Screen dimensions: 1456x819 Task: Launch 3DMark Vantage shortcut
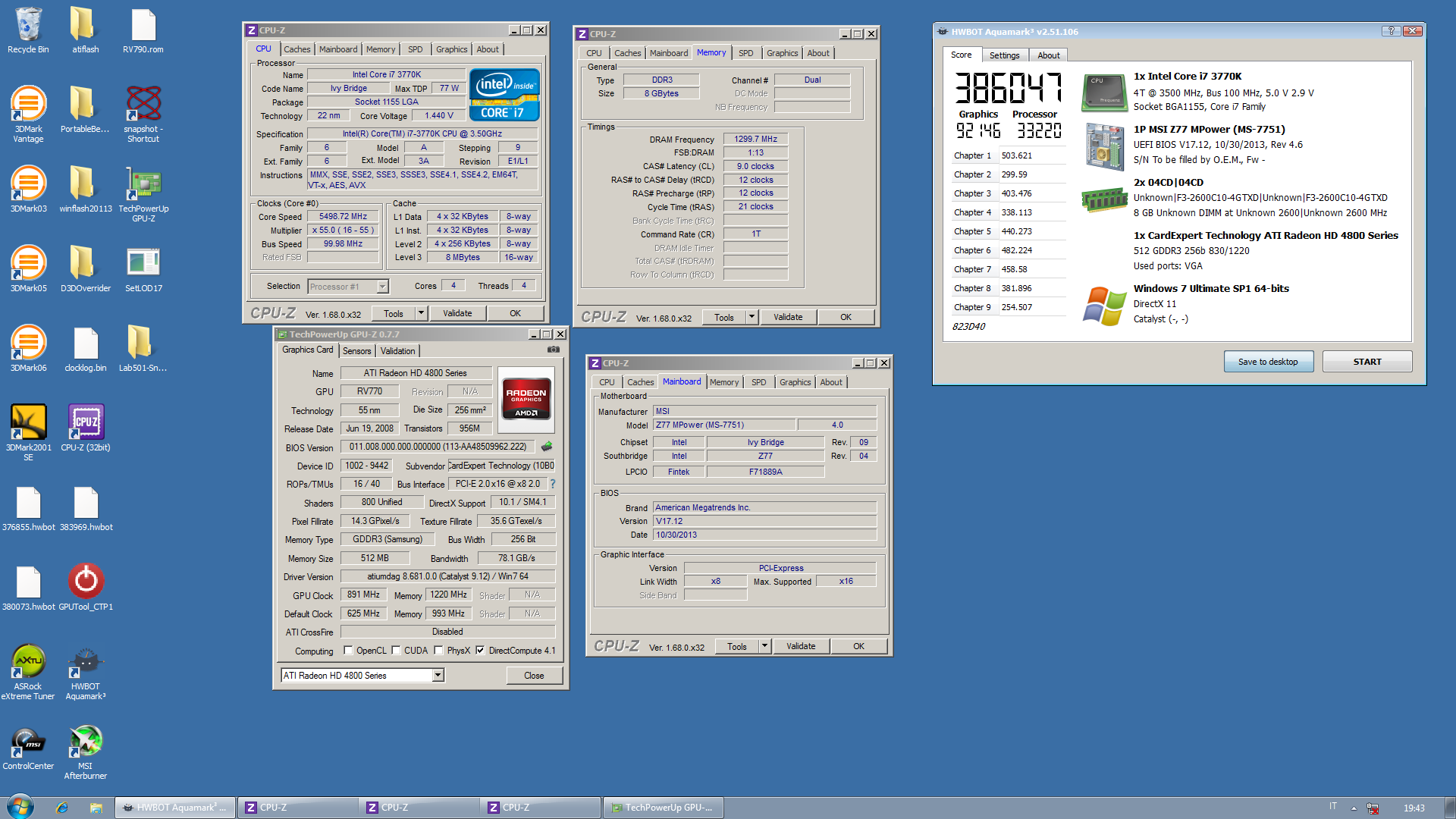pos(28,114)
